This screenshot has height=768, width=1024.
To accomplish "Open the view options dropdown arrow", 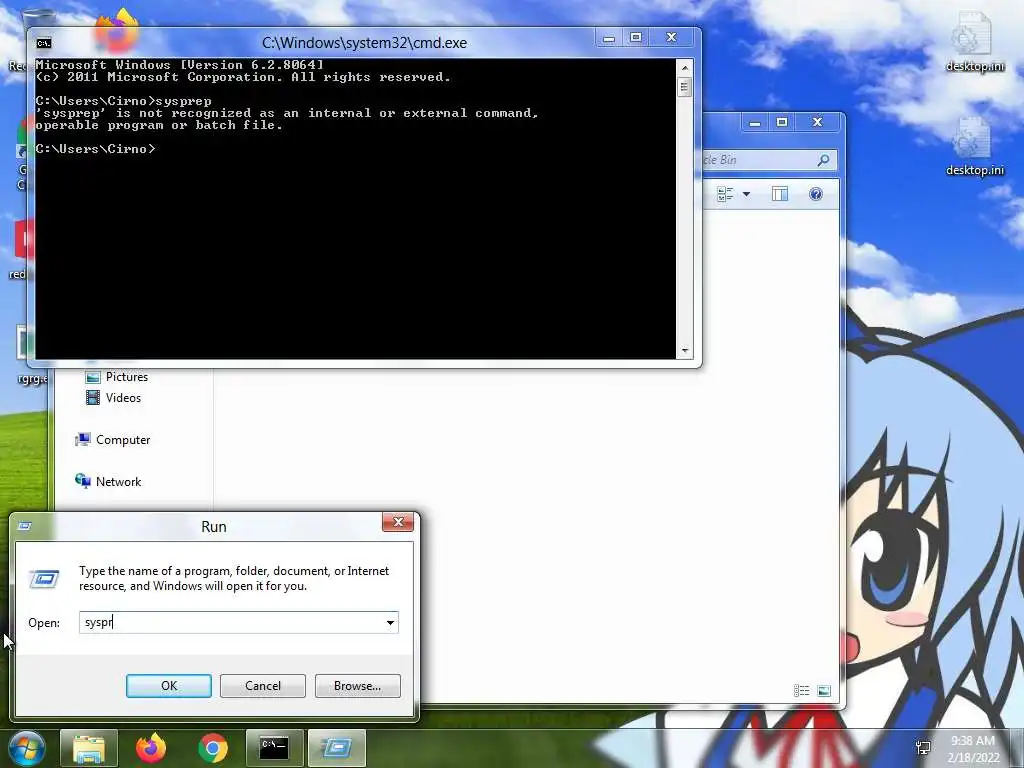I will click(x=746, y=194).
